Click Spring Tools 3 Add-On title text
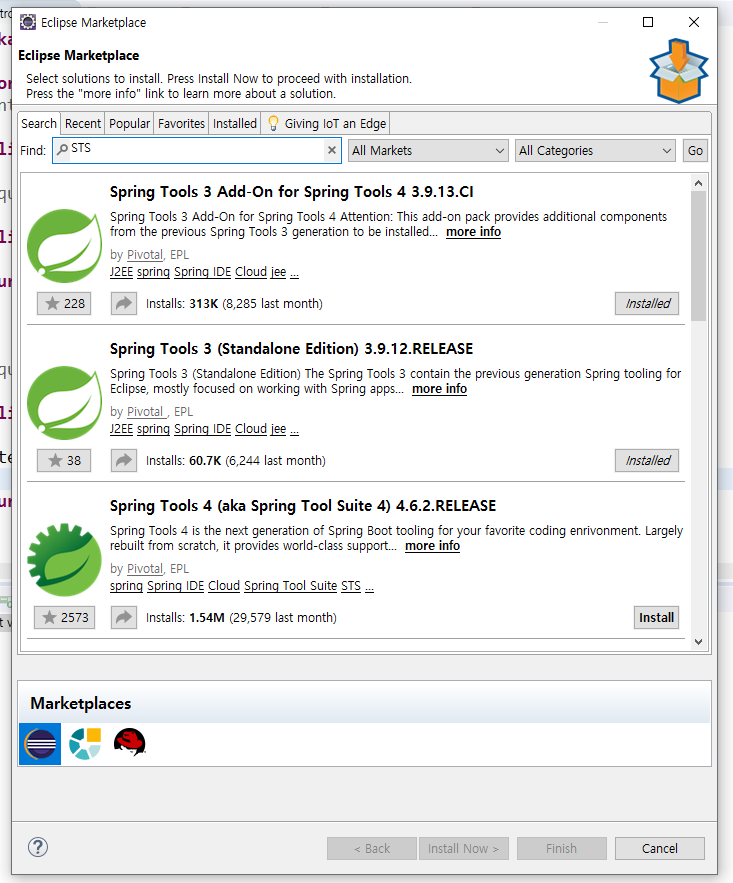733x883 pixels. (292, 192)
